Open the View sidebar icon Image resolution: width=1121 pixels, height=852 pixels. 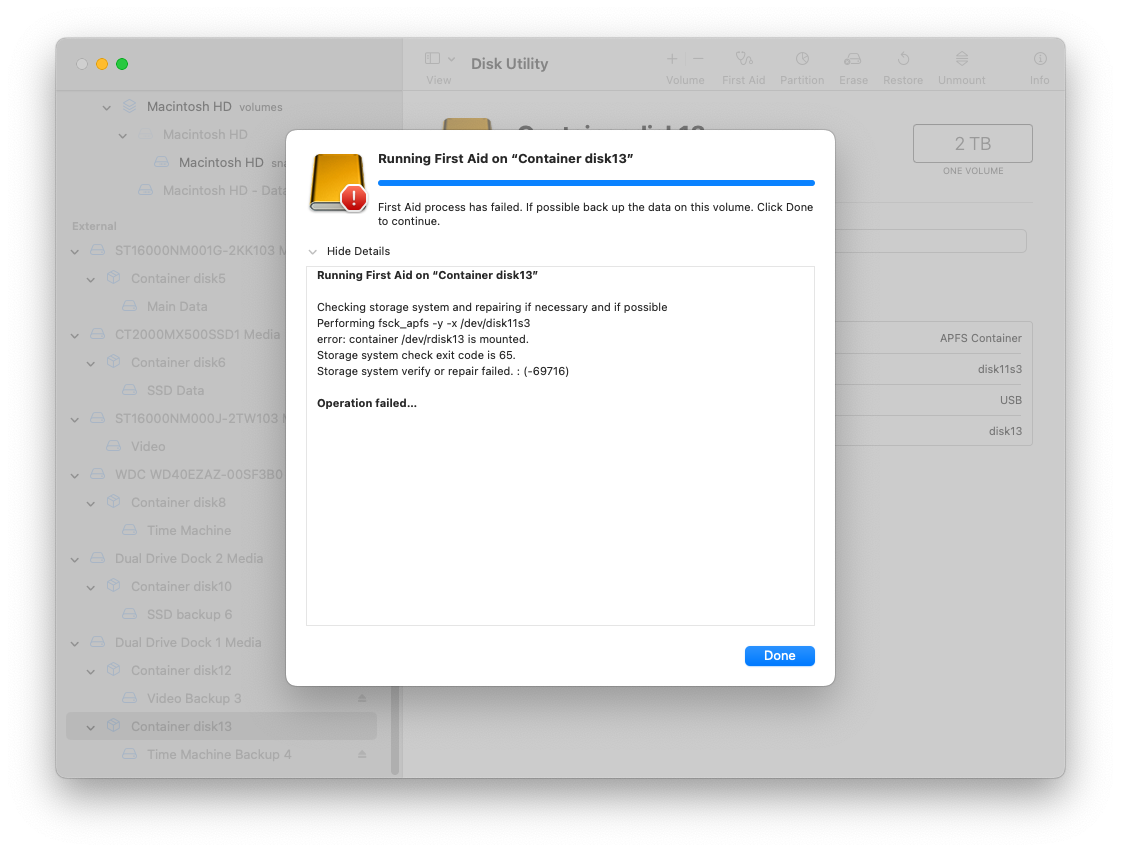pyautogui.click(x=432, y=59)
